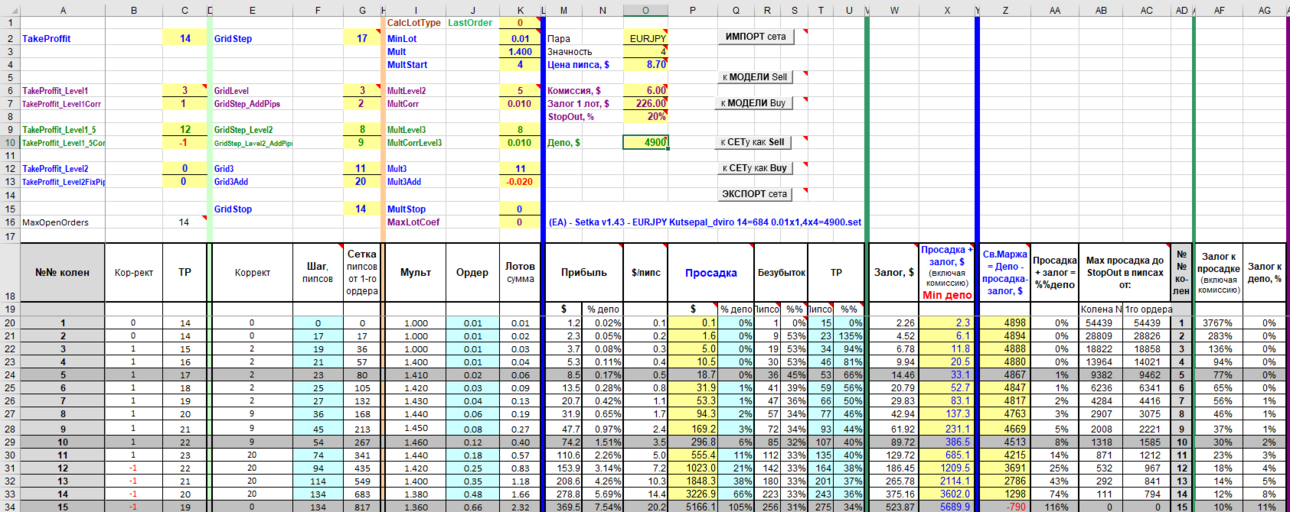Viewport: 1290px width, 512px height.
Task: Select column K header
Action: (x=519, y=9)
